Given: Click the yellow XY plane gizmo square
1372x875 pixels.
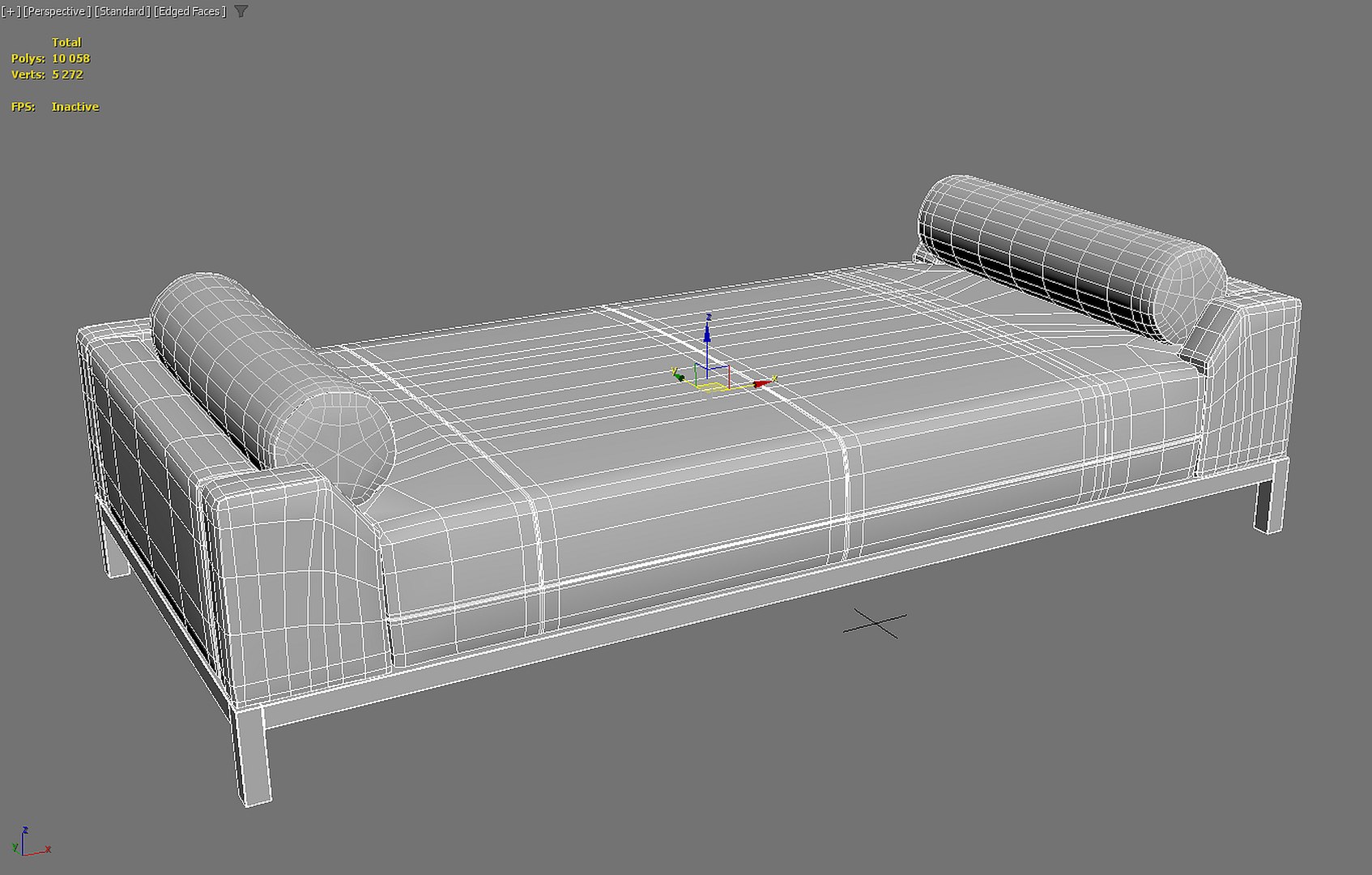Looking at the screenshot, I should [x=713, y=386].
